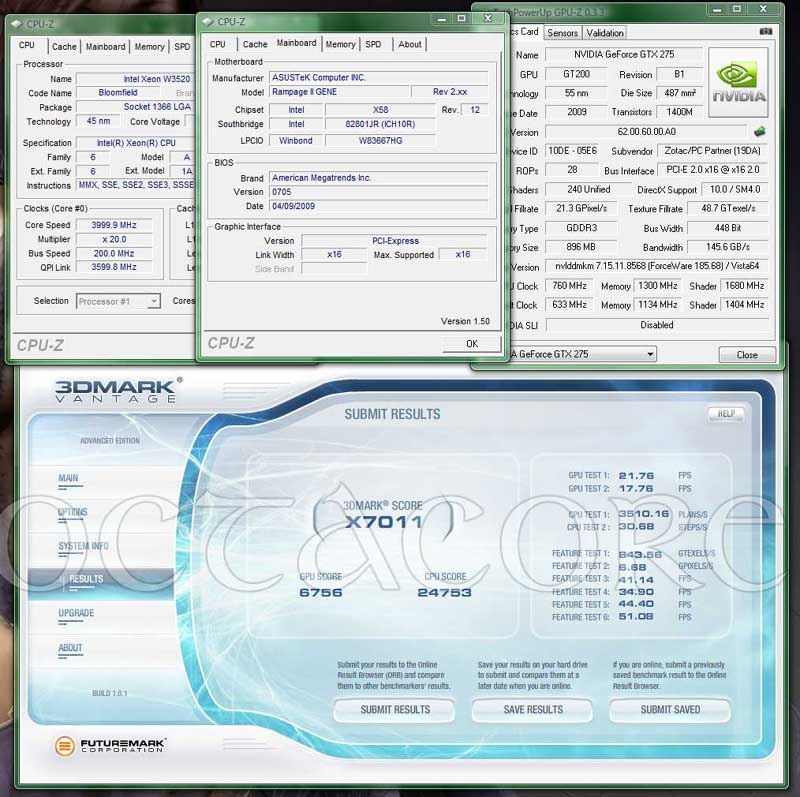Click OK in the CPU-Z Mainboard window

pyautogui.click(x=472, y=343)
